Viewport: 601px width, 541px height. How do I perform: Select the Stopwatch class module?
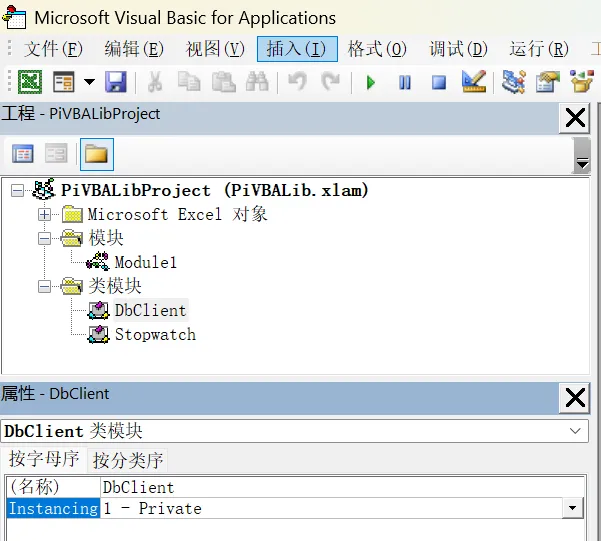point(155,334)
